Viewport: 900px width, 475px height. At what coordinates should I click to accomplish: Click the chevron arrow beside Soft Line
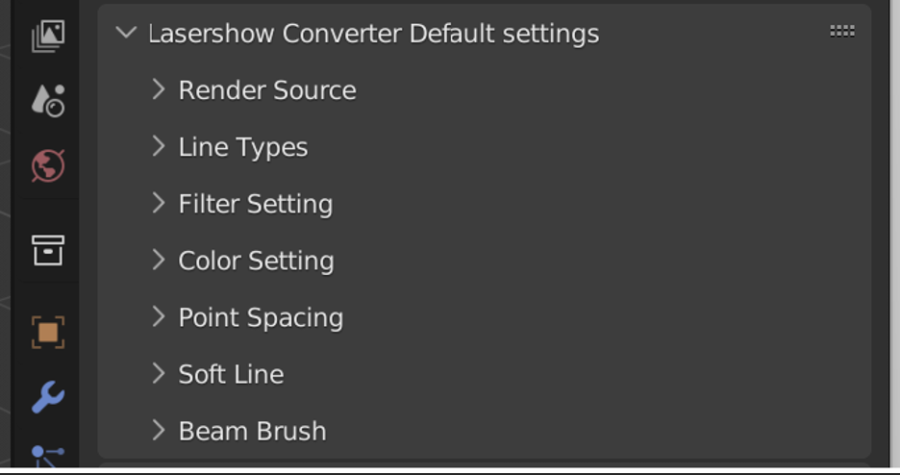tap(158, 374)
